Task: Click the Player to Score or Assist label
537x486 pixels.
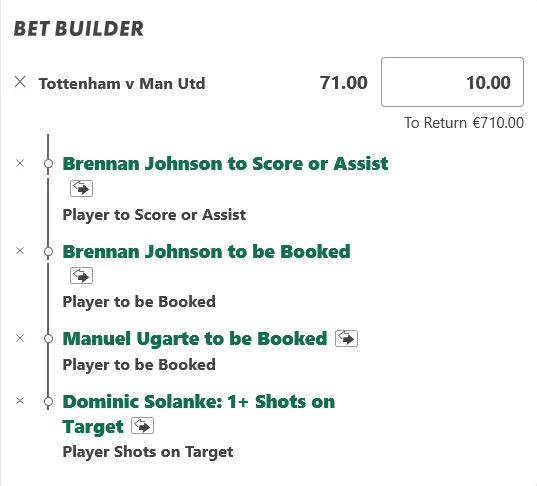Action: (154, 215)
